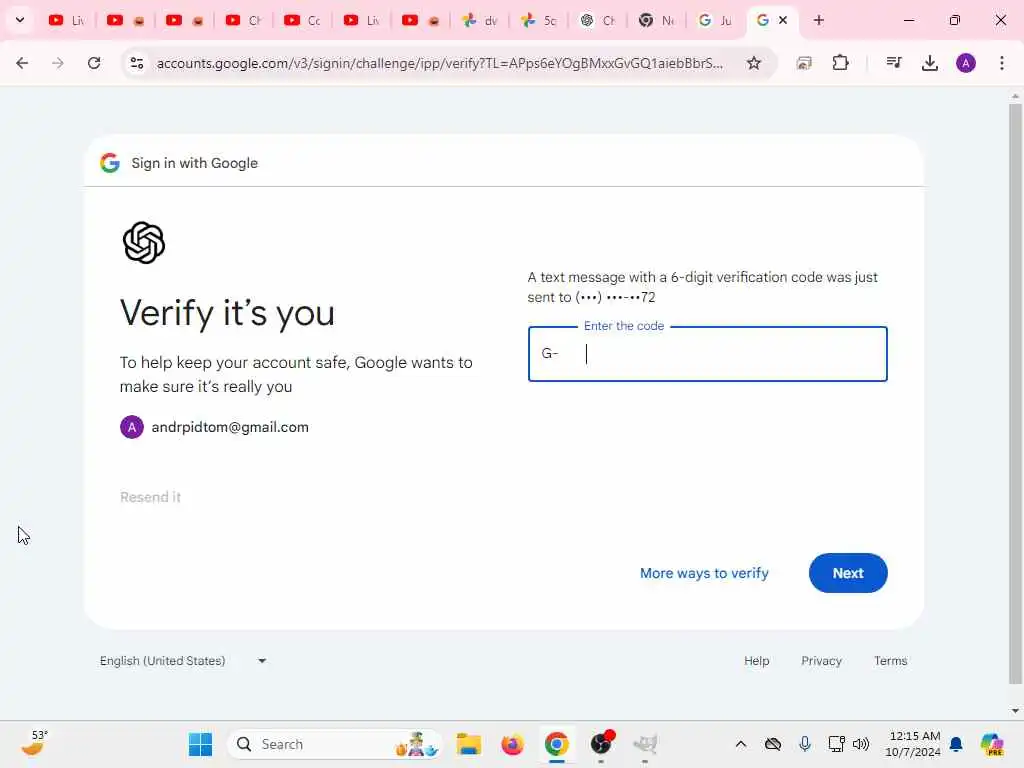Image resolution: width=1024 pixels, height=768 pixels.
Task: Open File Explorer from taskbar
Action: point(468,744)
